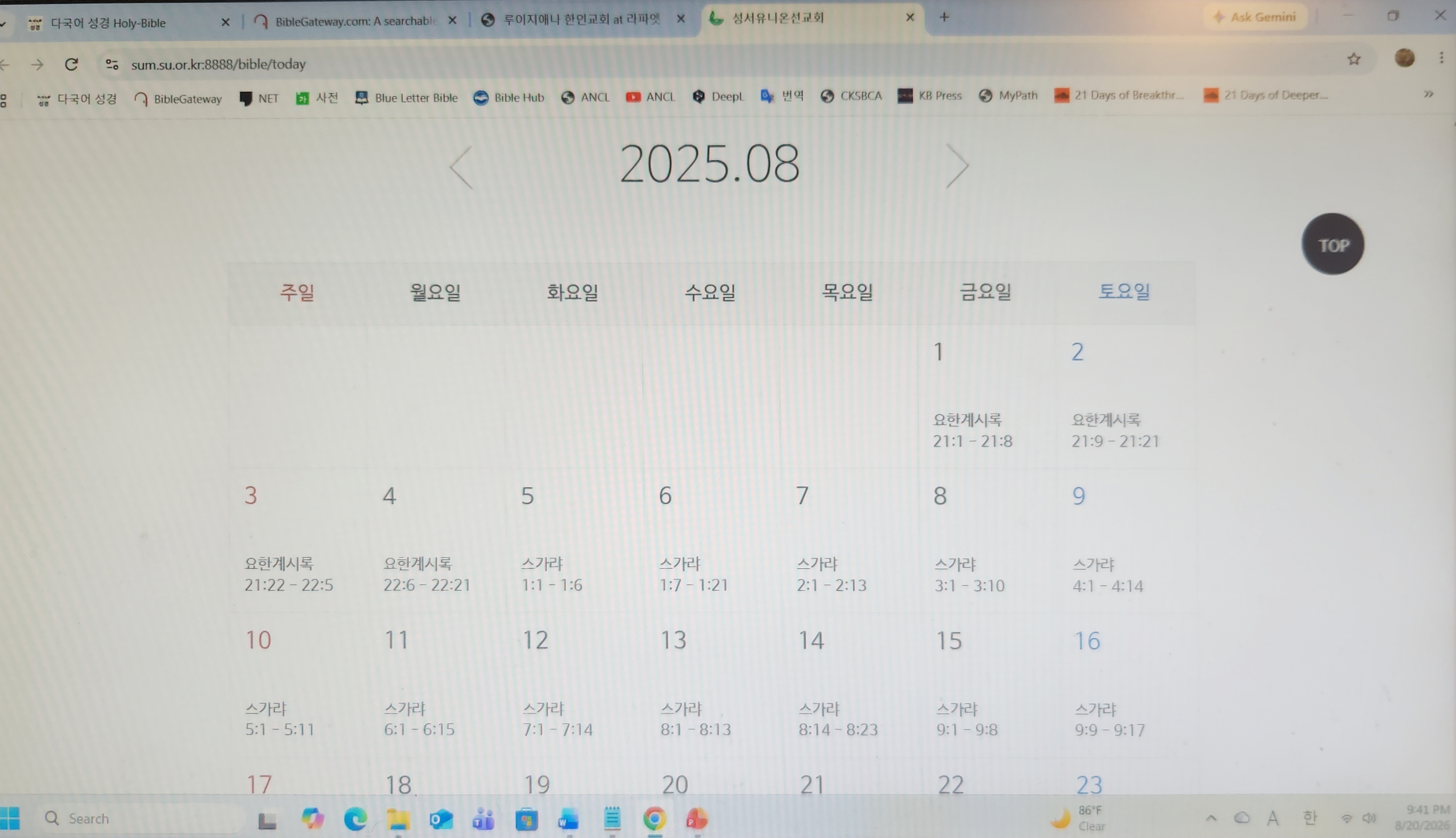
Task: Open August 5 reading 스가랴 1:1 - 1:6
Action: click(x=552, y=574)
